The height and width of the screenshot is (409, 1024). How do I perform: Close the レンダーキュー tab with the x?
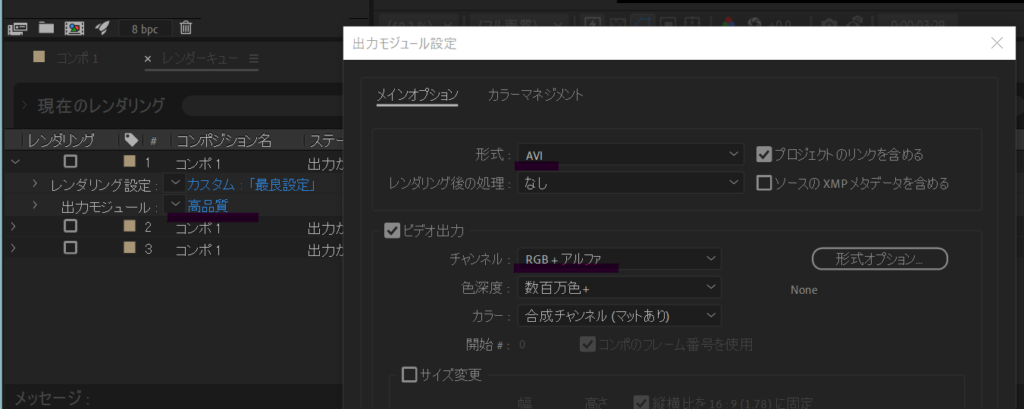click(x=148, y=59)
